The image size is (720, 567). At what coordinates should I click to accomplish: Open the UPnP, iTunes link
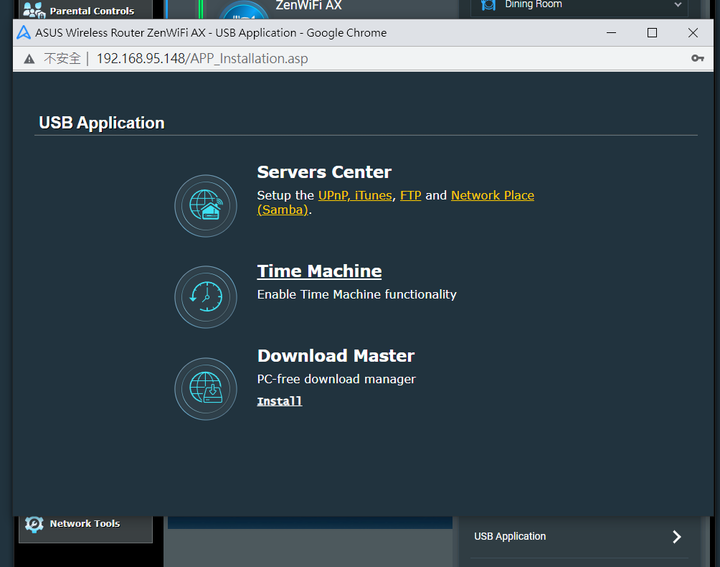pyautogui.click(x=355, y=195)
